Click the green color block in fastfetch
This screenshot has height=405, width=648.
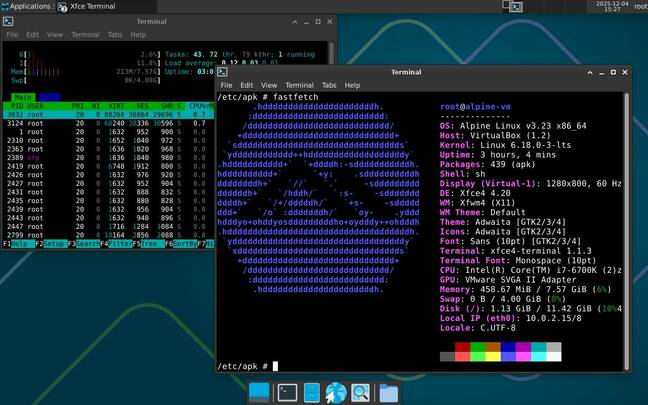478,347
